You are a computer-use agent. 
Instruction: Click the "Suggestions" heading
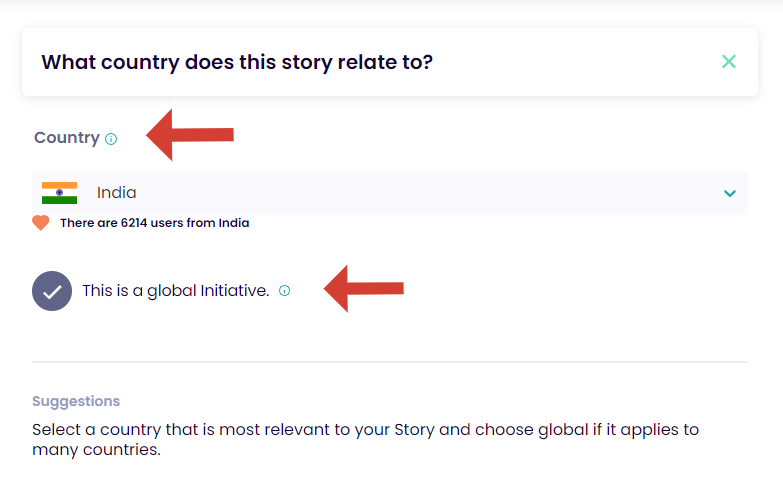[76, 401]
